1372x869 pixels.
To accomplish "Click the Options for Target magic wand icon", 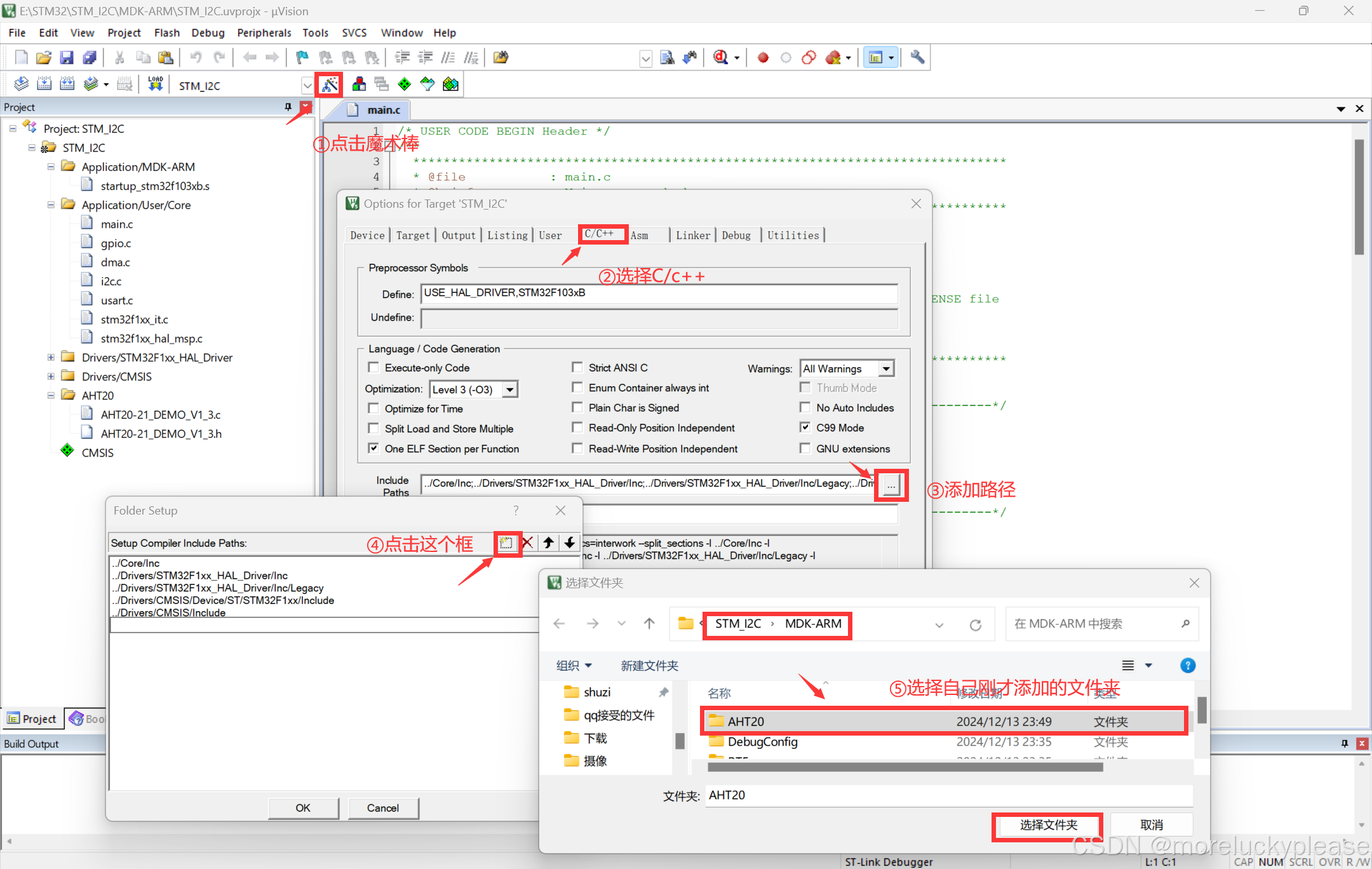I will [329, 84].
